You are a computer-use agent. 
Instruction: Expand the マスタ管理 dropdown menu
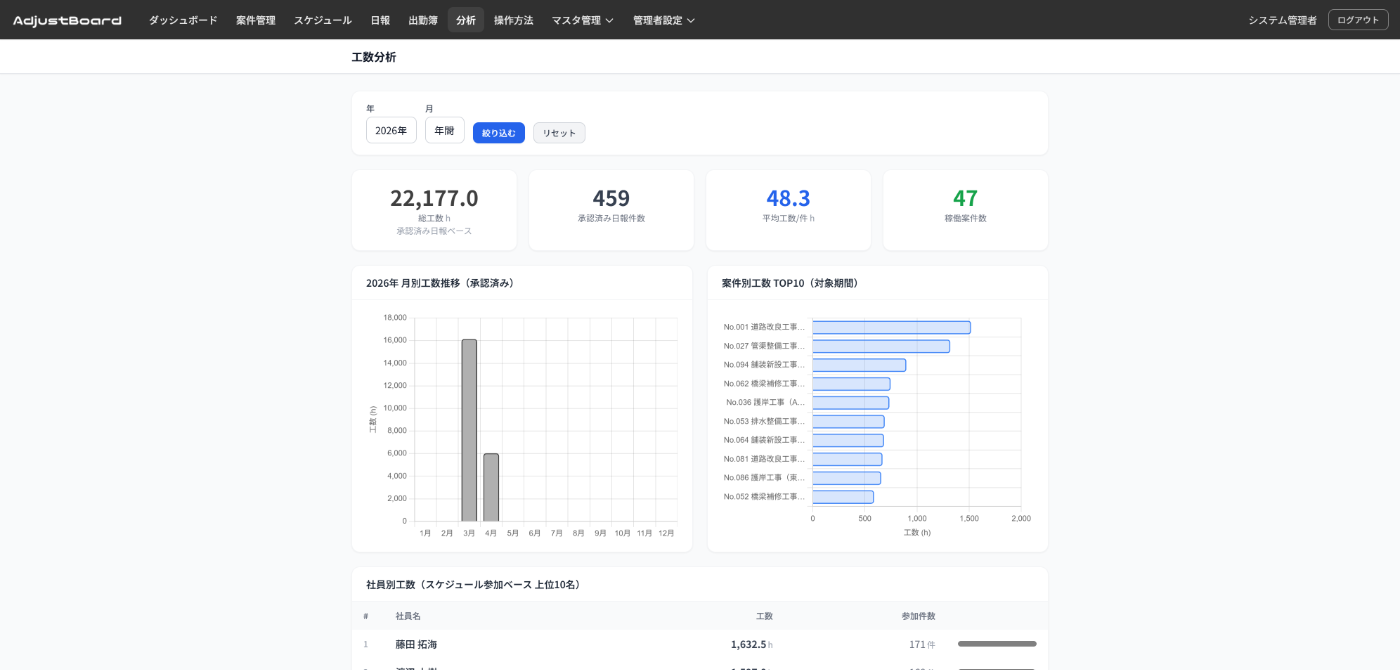tap(582, 20)
